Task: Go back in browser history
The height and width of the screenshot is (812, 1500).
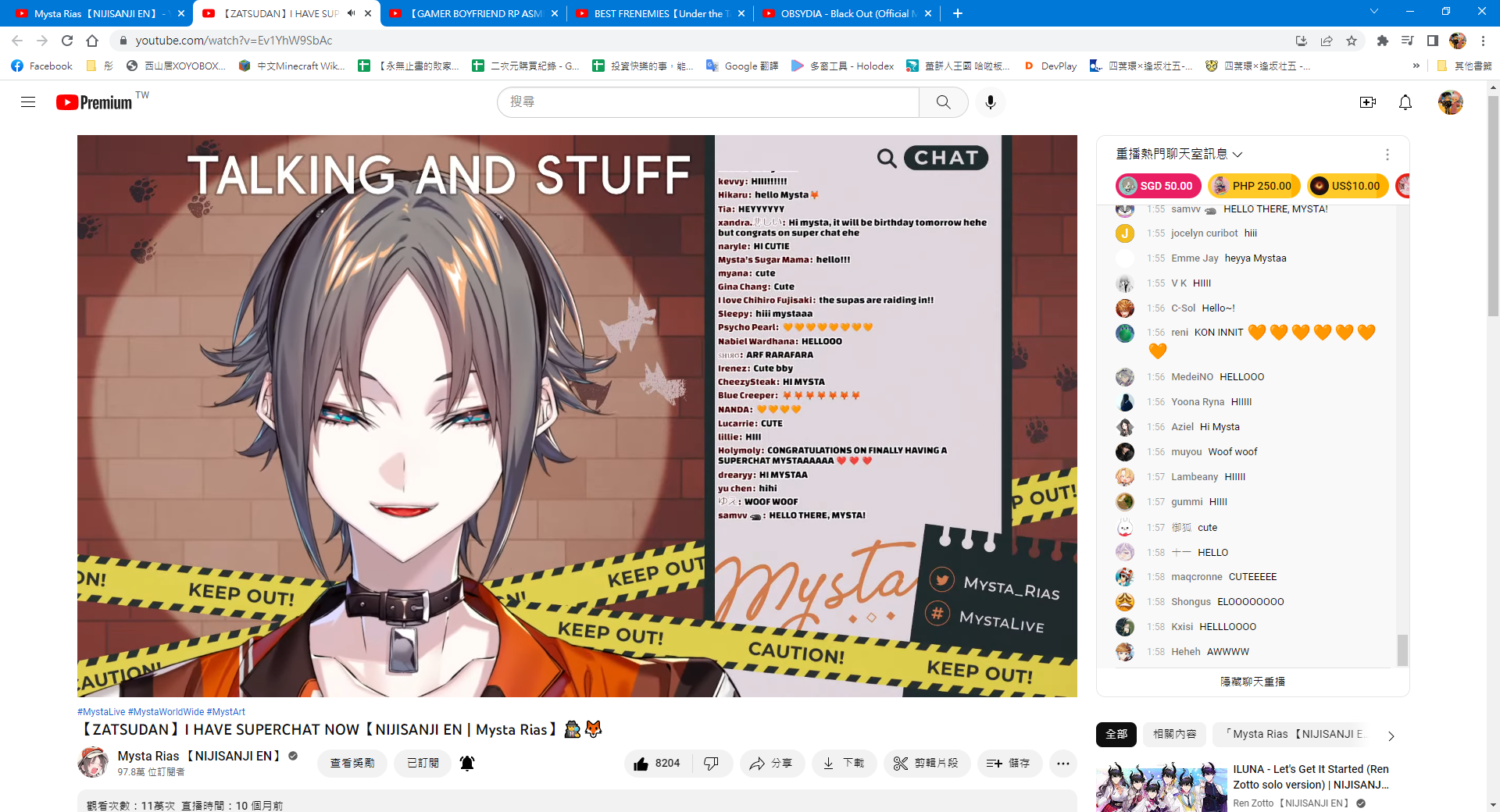Action: [x=17, y=41]
